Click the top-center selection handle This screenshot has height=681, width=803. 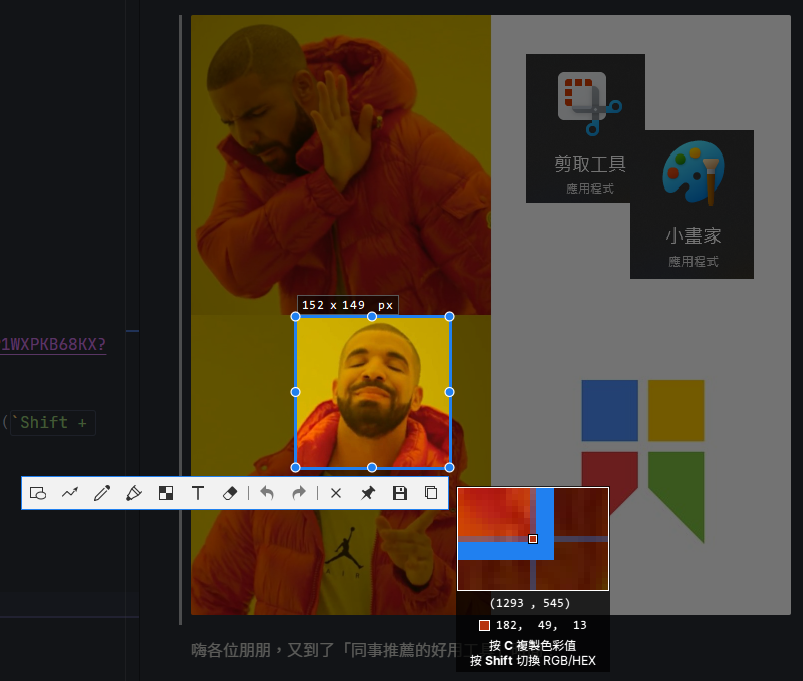tap(372, 317)
